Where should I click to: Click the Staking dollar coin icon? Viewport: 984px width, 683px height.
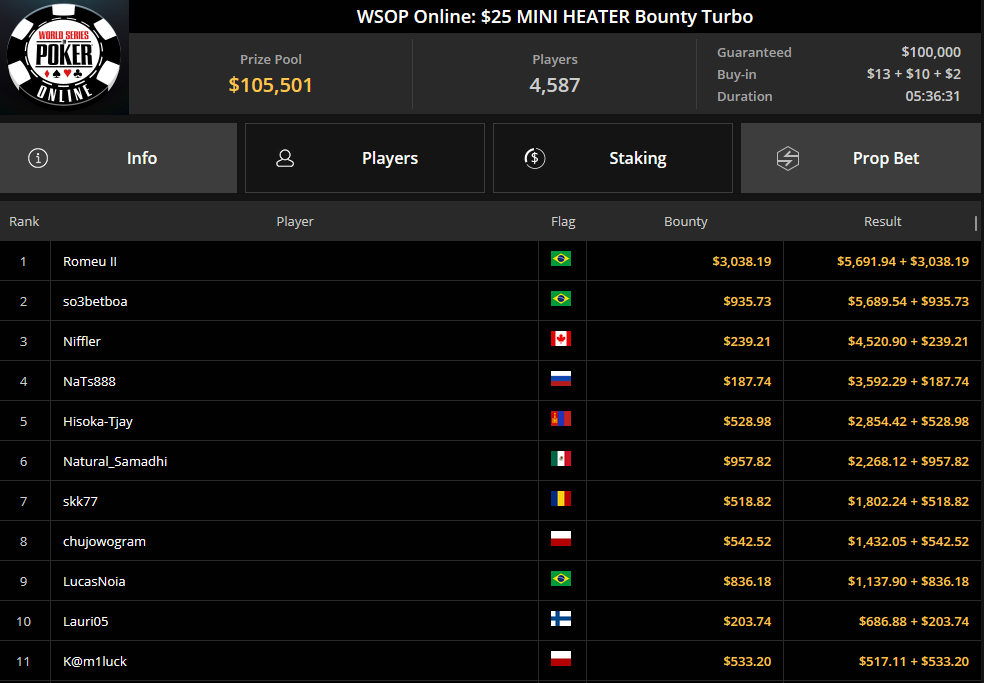[x=535, y=158]
